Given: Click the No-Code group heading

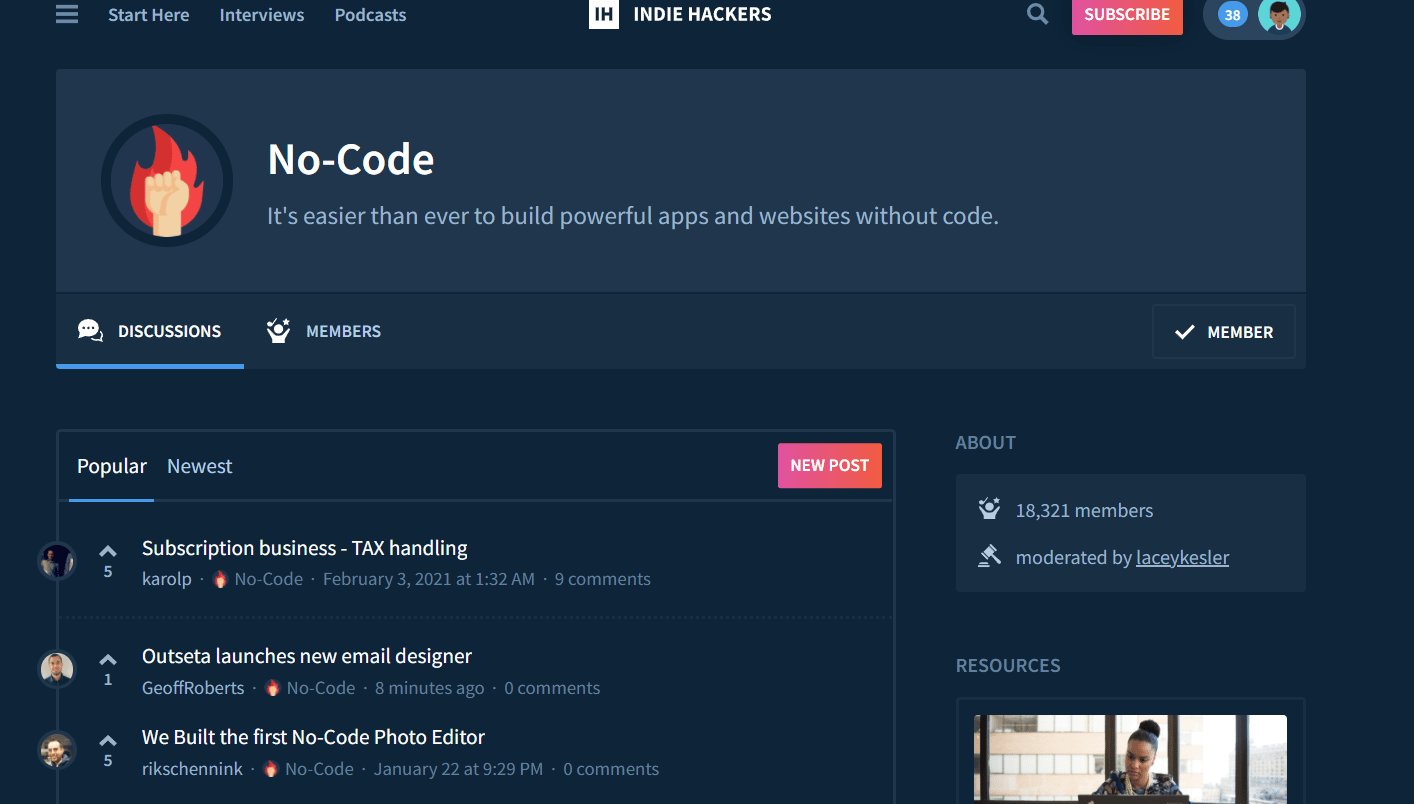Looking at the screenshot, I should (351, 159).
